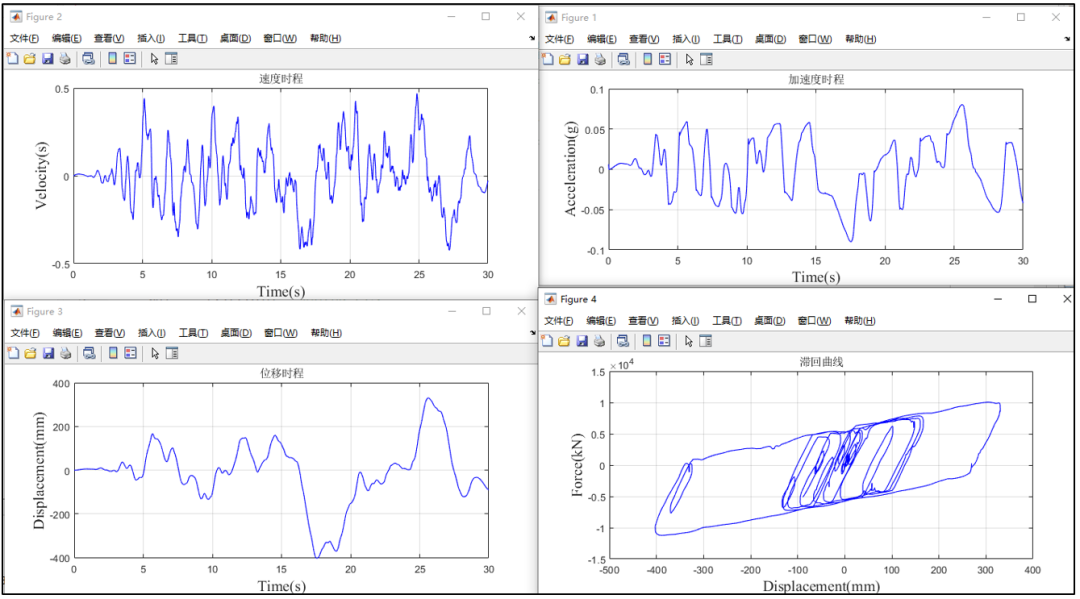Screen dimensions: 1080x599
Task: Print Figure 3 with the printer icon
Action: (65, 353)
